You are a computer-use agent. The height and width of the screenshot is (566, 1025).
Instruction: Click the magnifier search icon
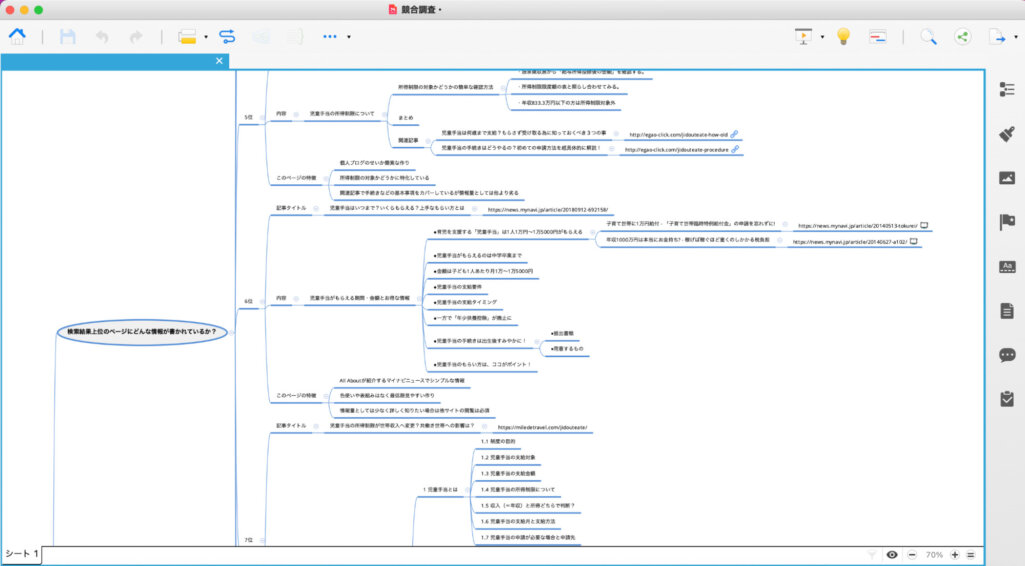click(928, 37)
